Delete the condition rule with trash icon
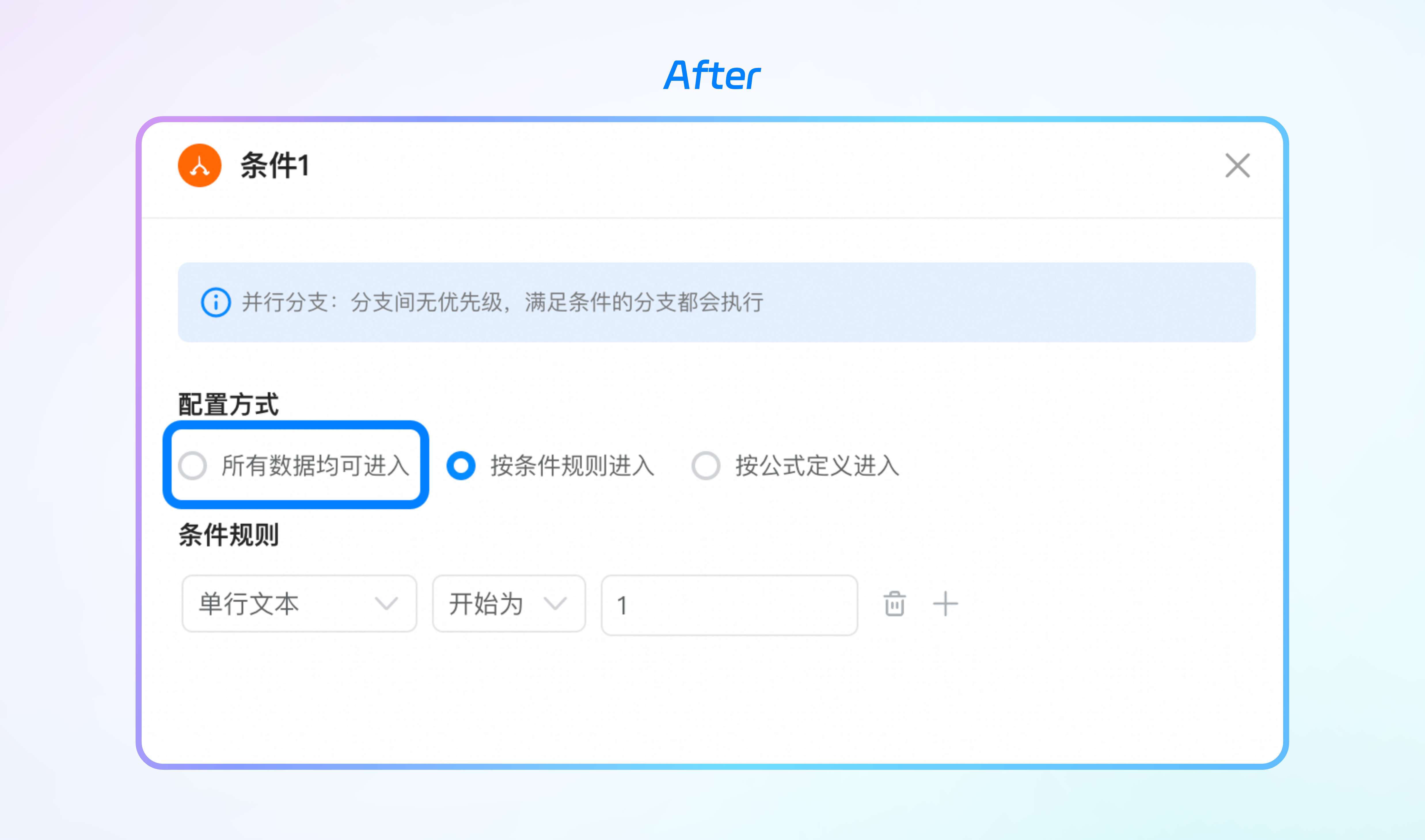This screenshot has height=840, width=1425. point(894,604)
